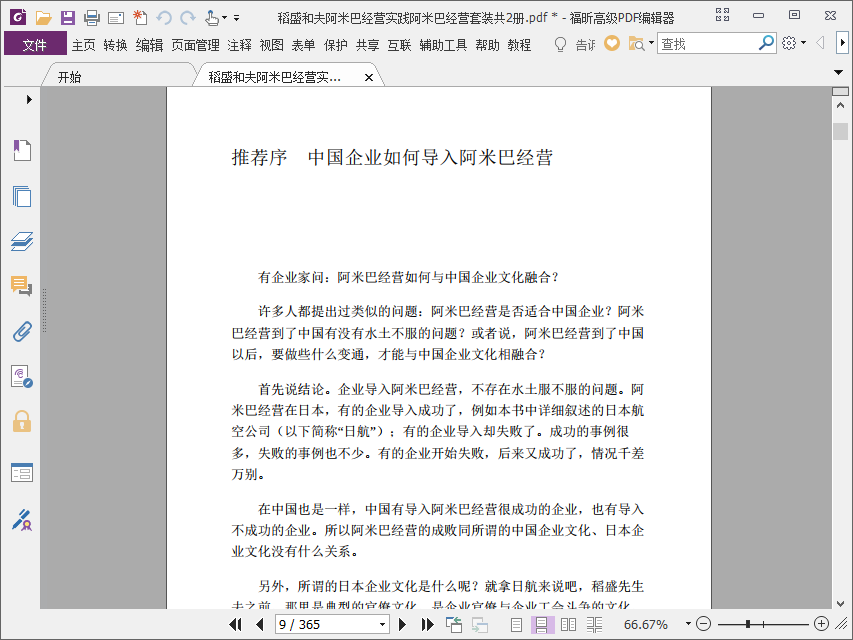Go to the next page
The height and width of the screenshot is (640, 853).
pos(403,624)
